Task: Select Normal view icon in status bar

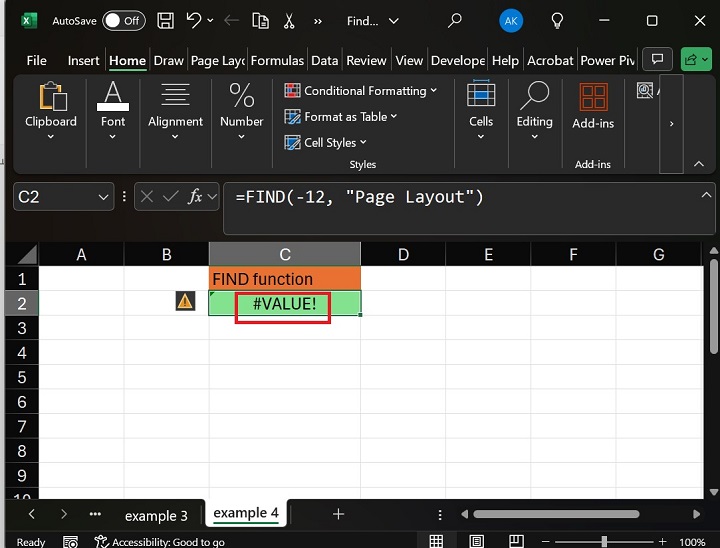Action: coord(436,541)
